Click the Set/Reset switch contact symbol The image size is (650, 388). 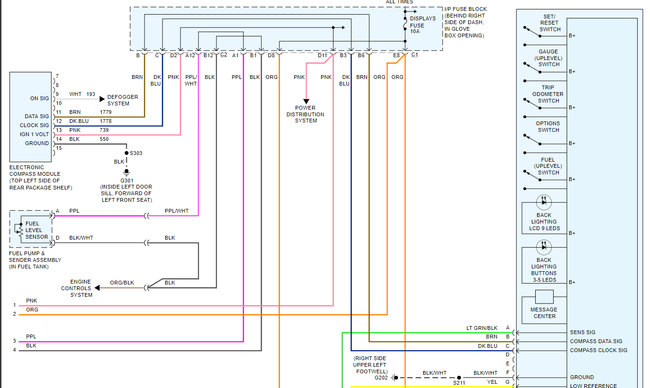coord(533,32)
